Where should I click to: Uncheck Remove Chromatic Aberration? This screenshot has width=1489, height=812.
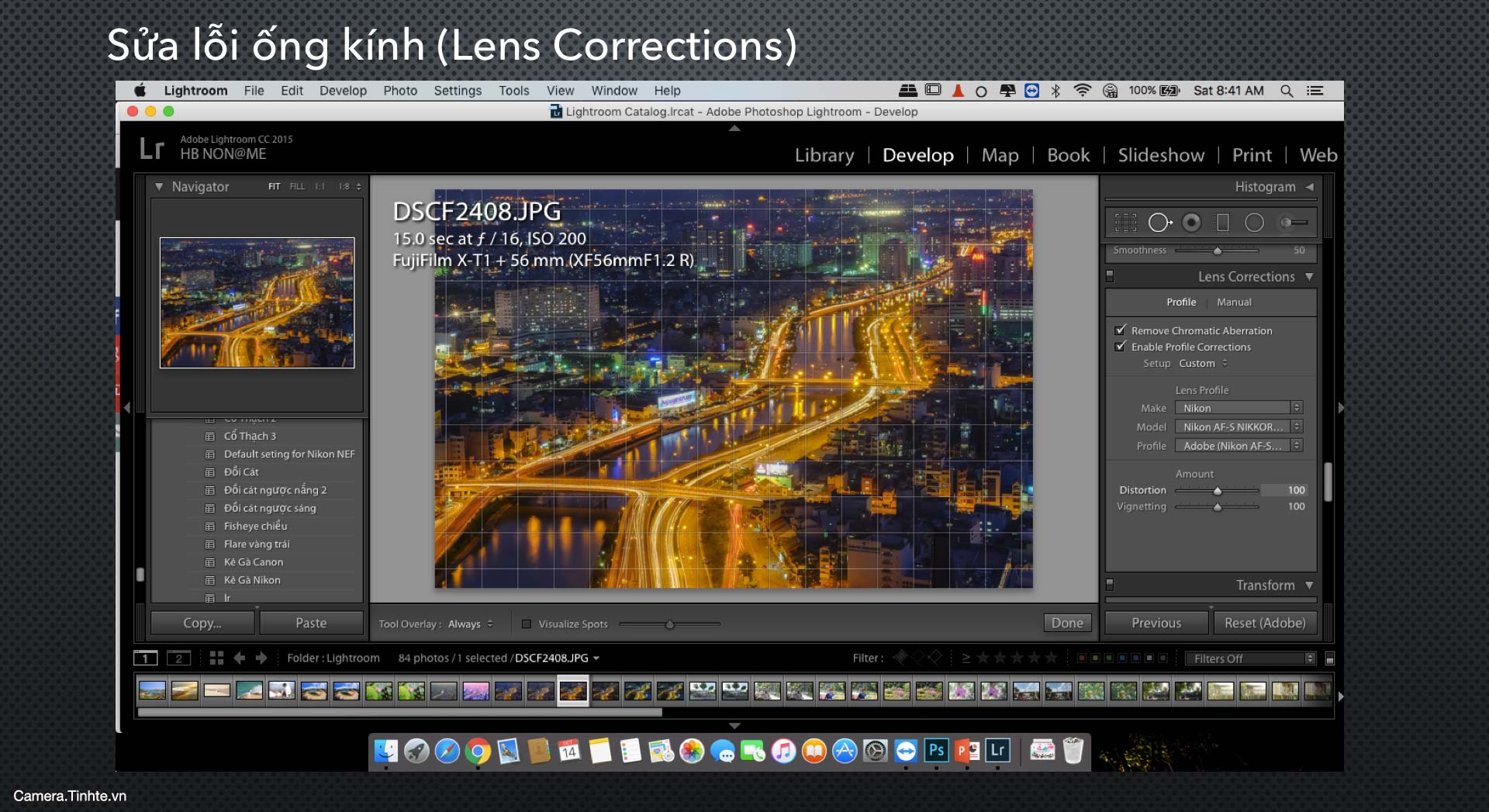[x=1120, y=330]
